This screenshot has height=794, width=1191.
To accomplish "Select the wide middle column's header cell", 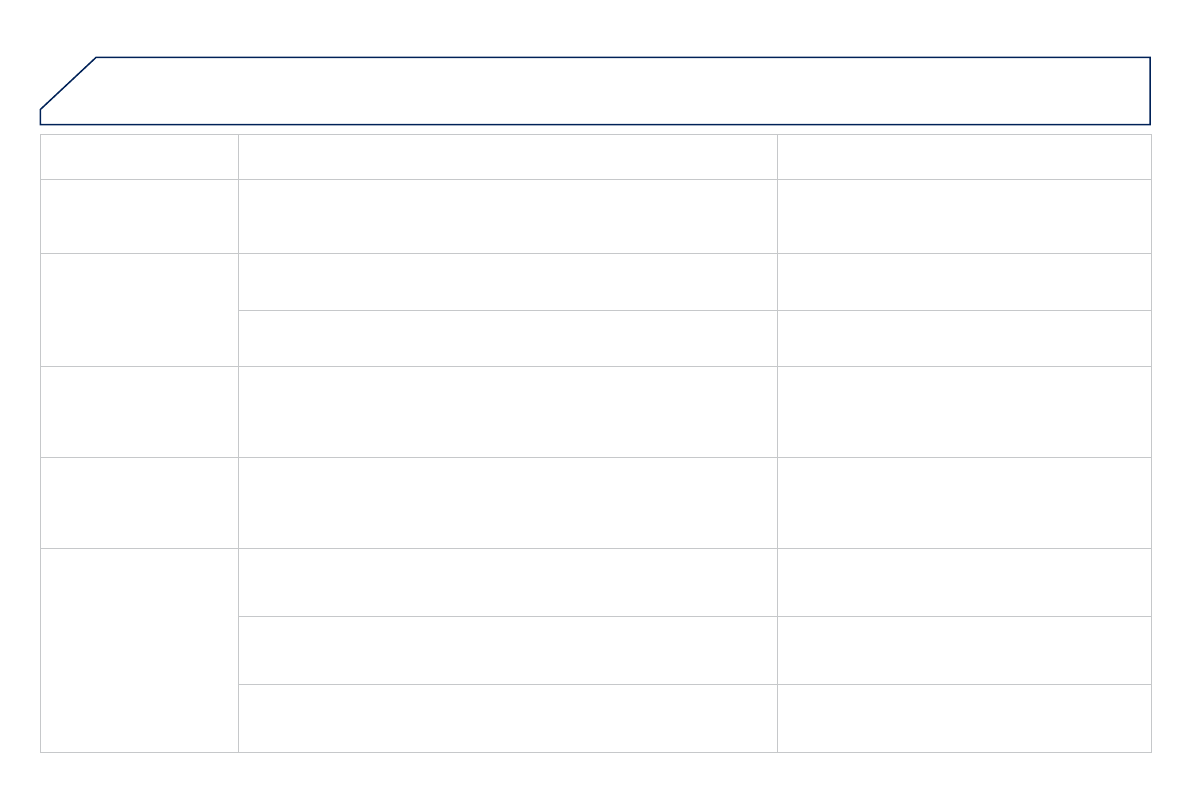I will point(507,157).
